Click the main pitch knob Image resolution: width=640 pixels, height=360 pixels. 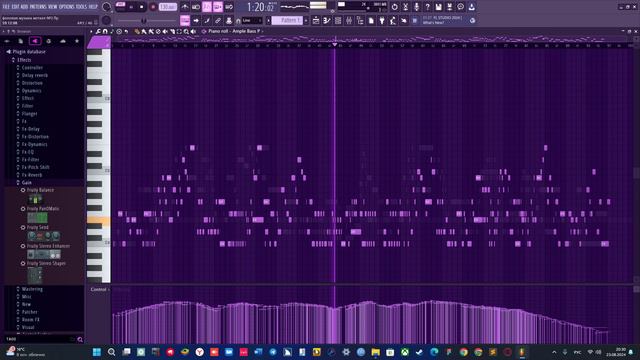click(x=106, y=20)
